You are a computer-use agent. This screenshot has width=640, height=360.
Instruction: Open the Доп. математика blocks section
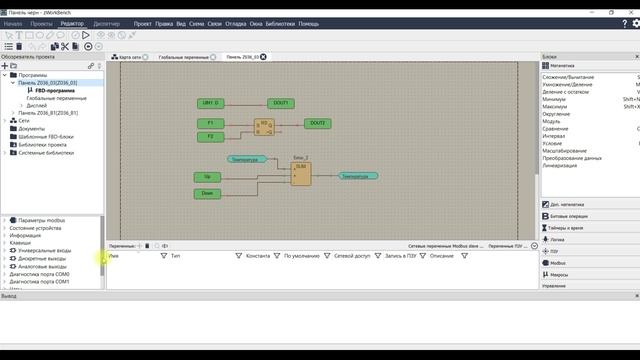click(590, 204)
